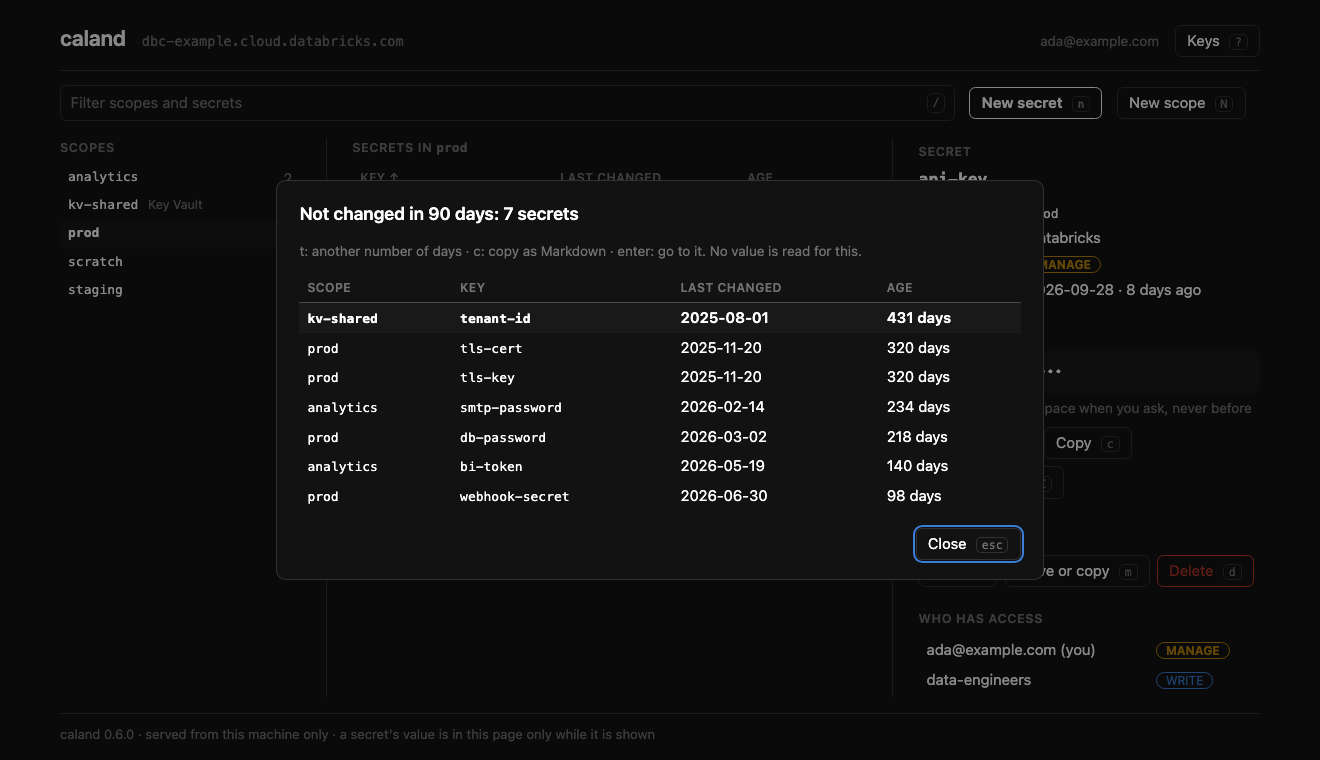This screenshot has width=1320, height=760.
Task: Click the data-engineers access entry
Action: point(979,680)
